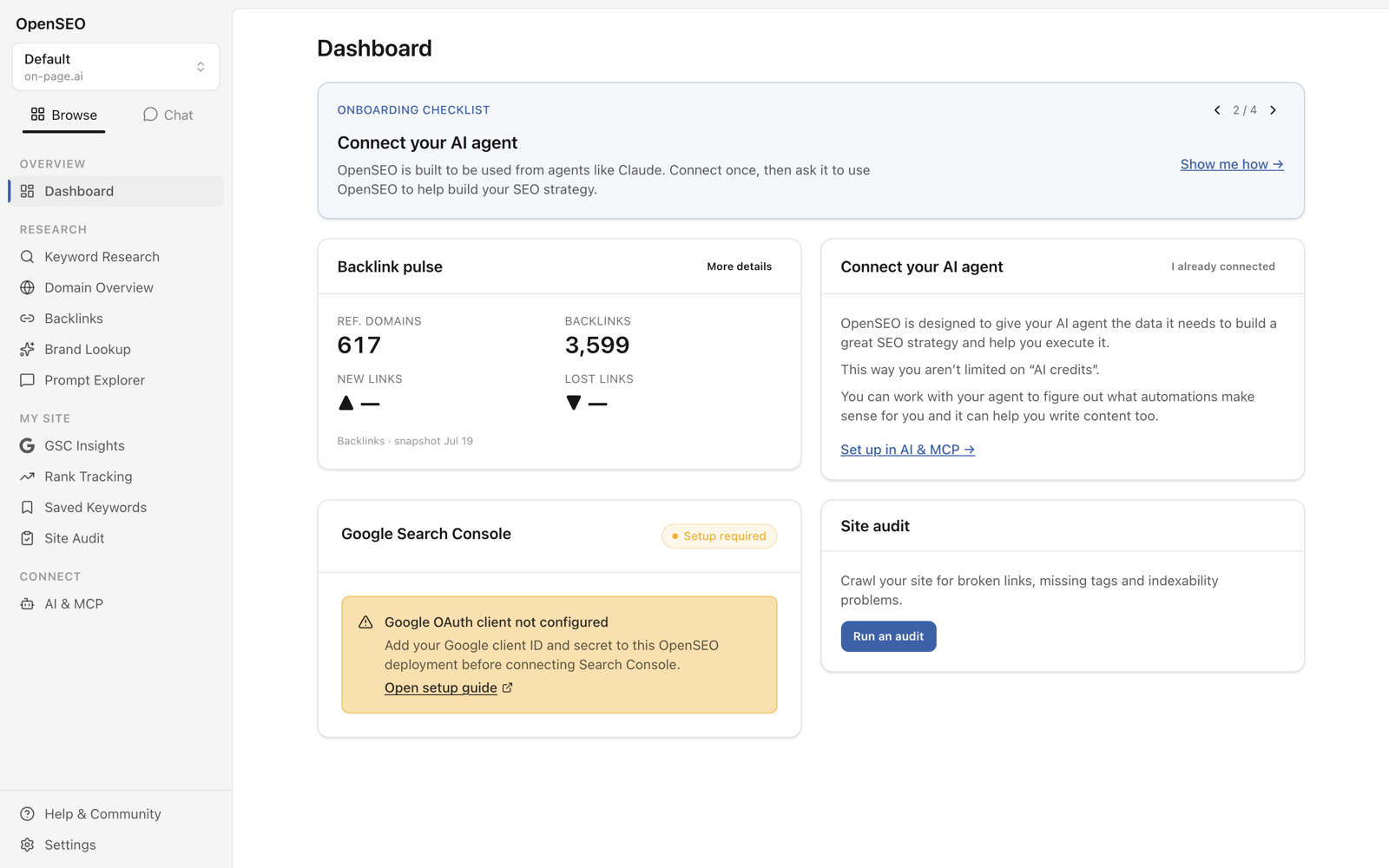
Task: Go to previous onboarding checklist step
Action: coord(1217,110)
